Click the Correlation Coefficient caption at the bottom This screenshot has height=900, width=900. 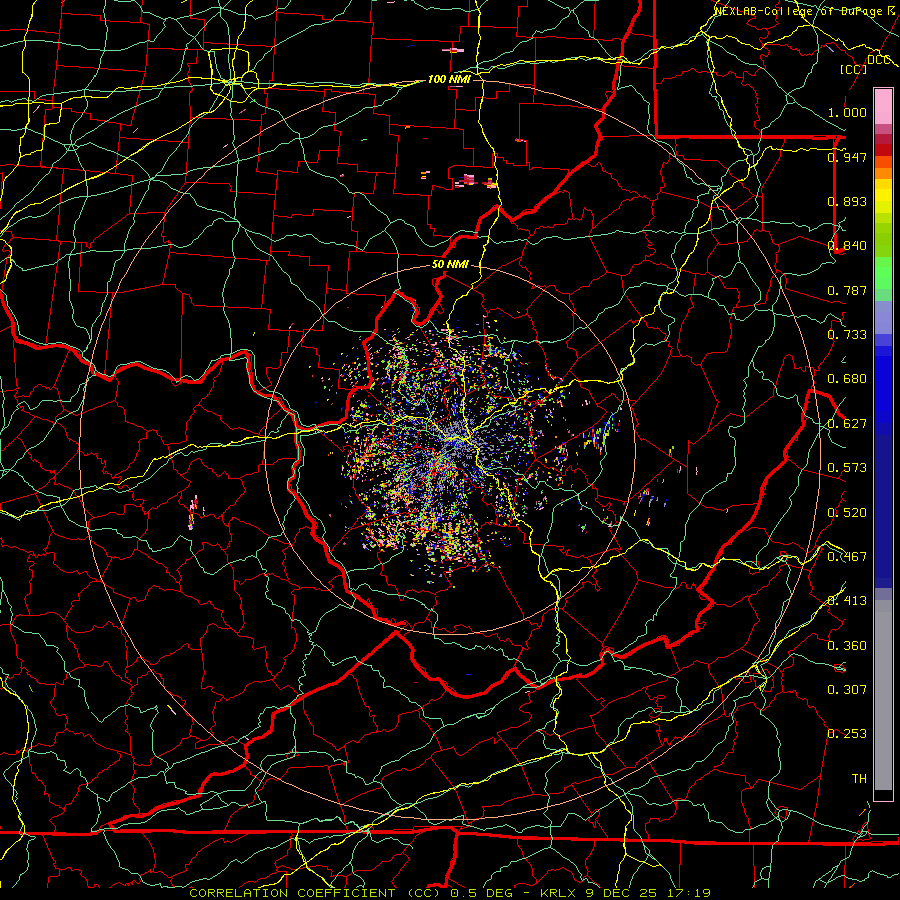(450, 893)
